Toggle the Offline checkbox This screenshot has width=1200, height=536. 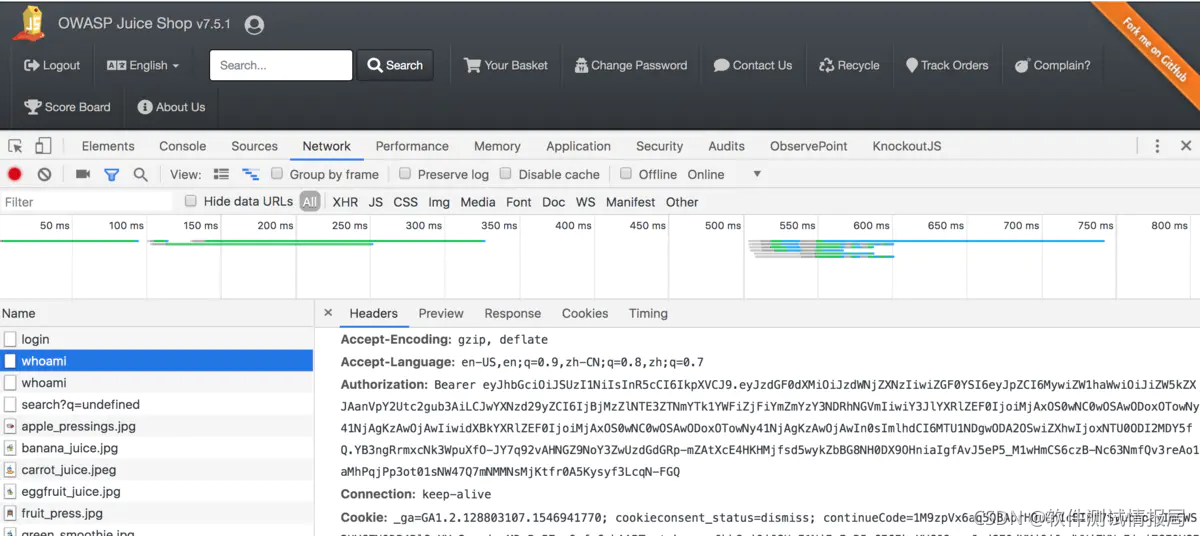click(x=626, y=174)
